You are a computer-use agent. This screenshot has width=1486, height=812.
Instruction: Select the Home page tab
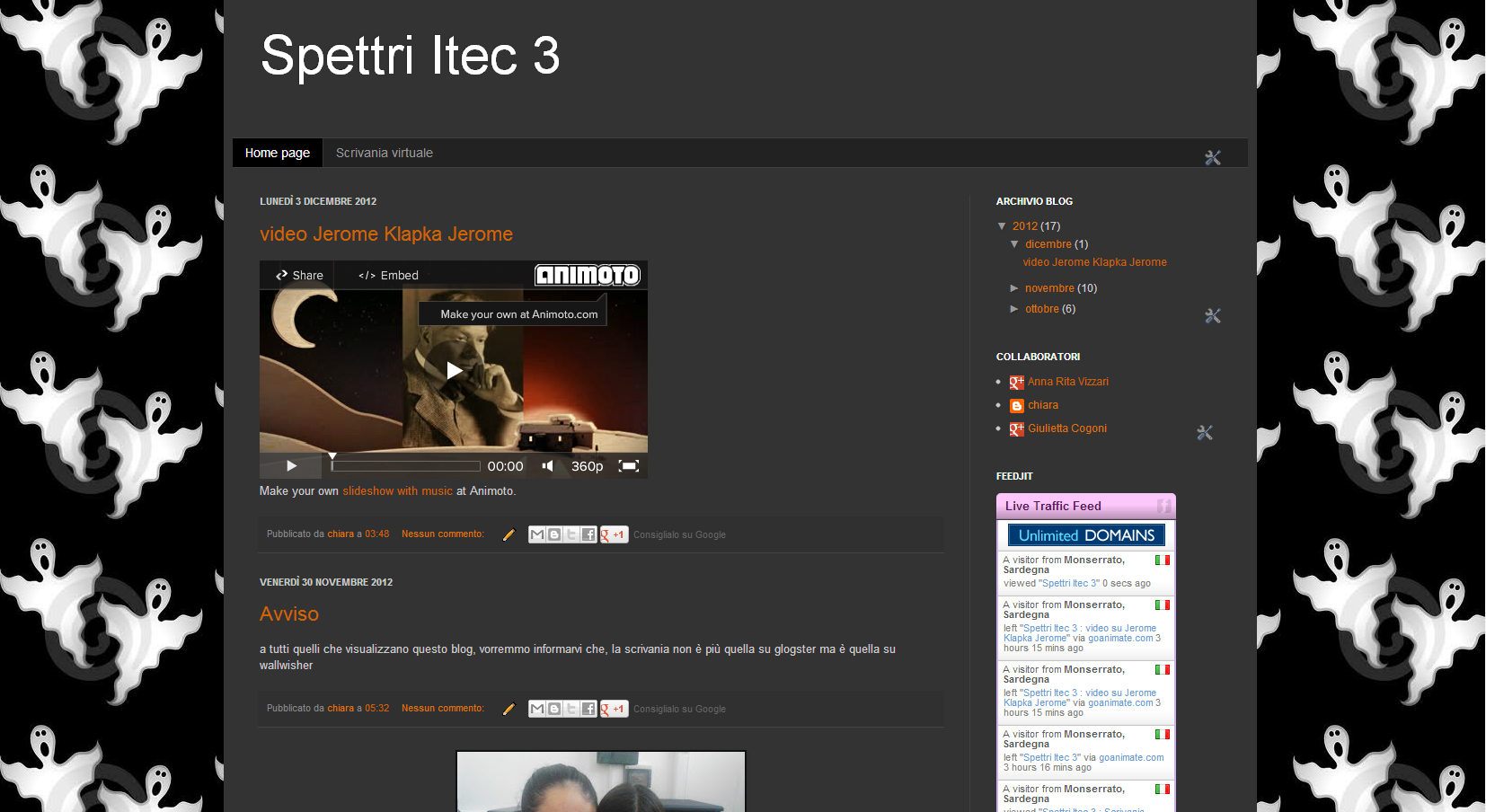point(277,153)
